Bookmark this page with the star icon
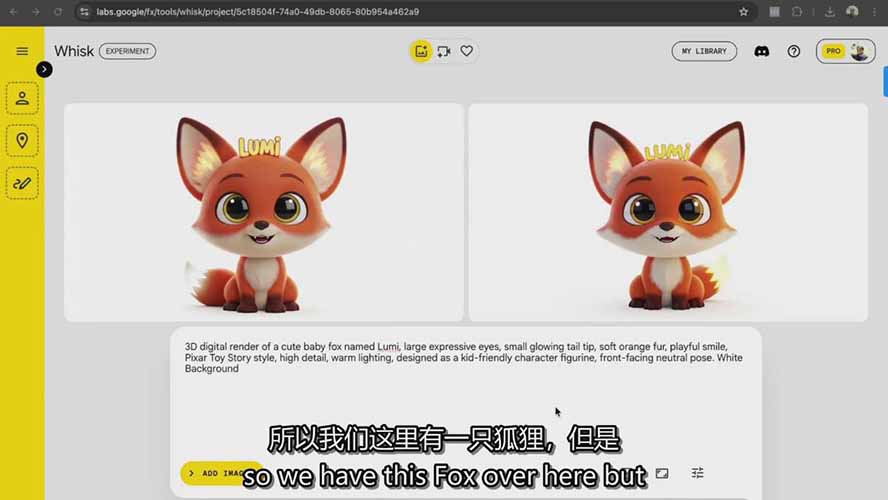The image size is (888, 500). point(744,12)
